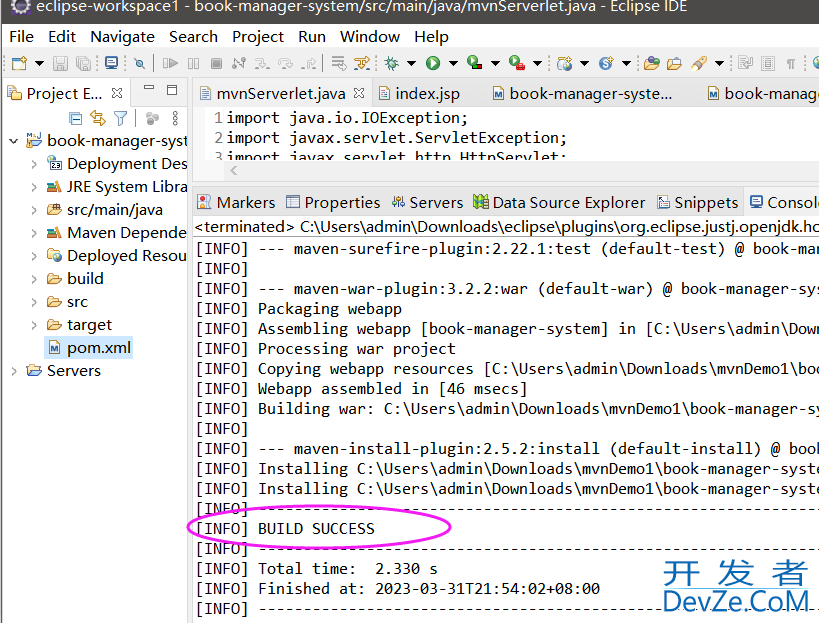Click the Step Into icon
This screenshot has height=623, width=819.
pos(262,63)
